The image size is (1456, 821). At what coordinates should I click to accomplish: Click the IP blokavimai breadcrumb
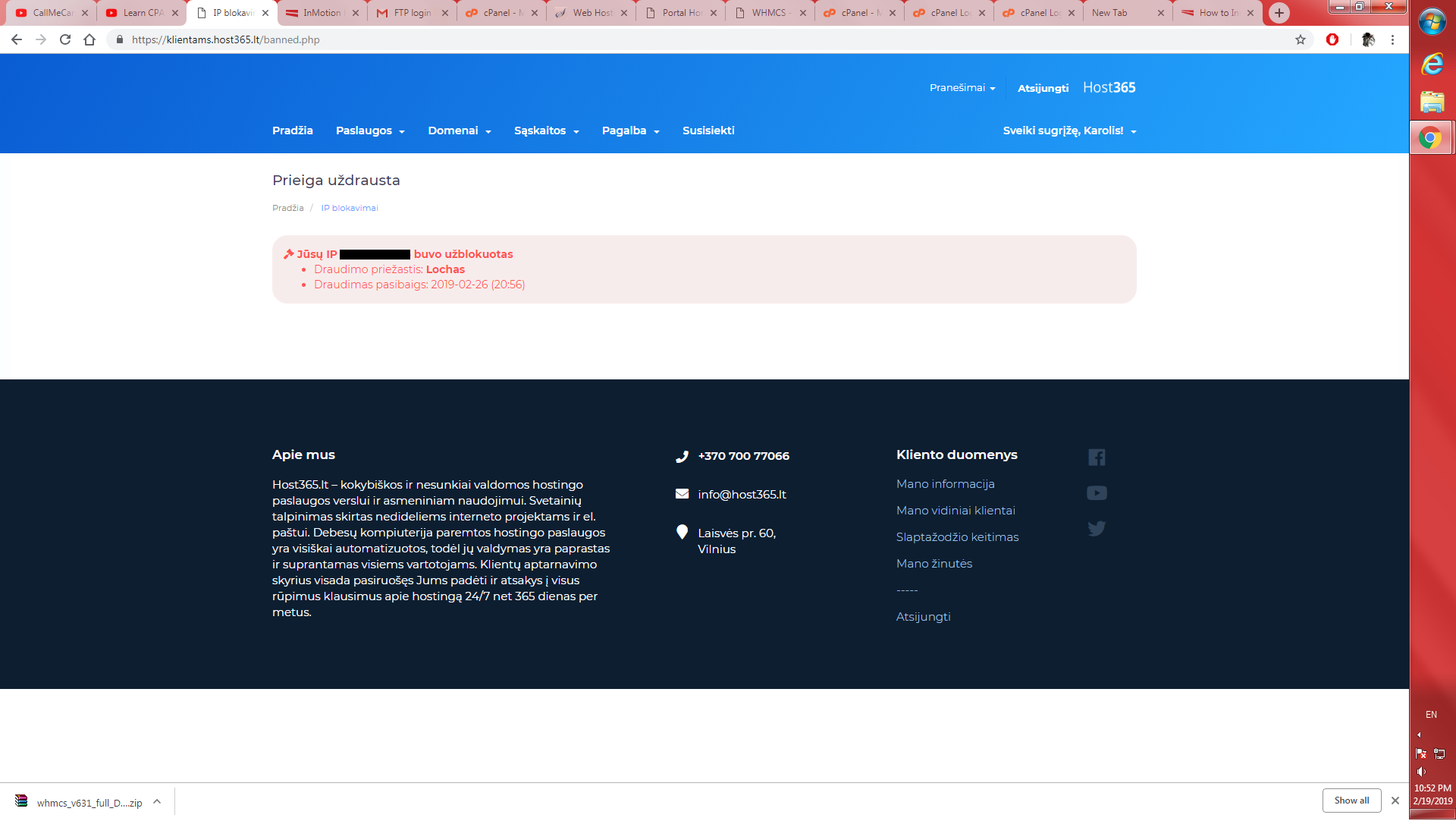pyautogui.click(x=350, y=208)
